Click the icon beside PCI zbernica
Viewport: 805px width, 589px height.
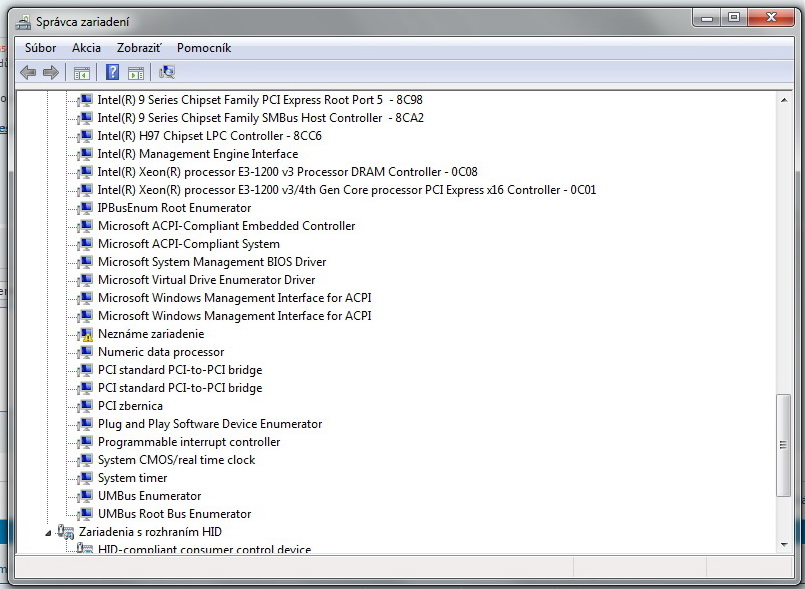[85, 406]
